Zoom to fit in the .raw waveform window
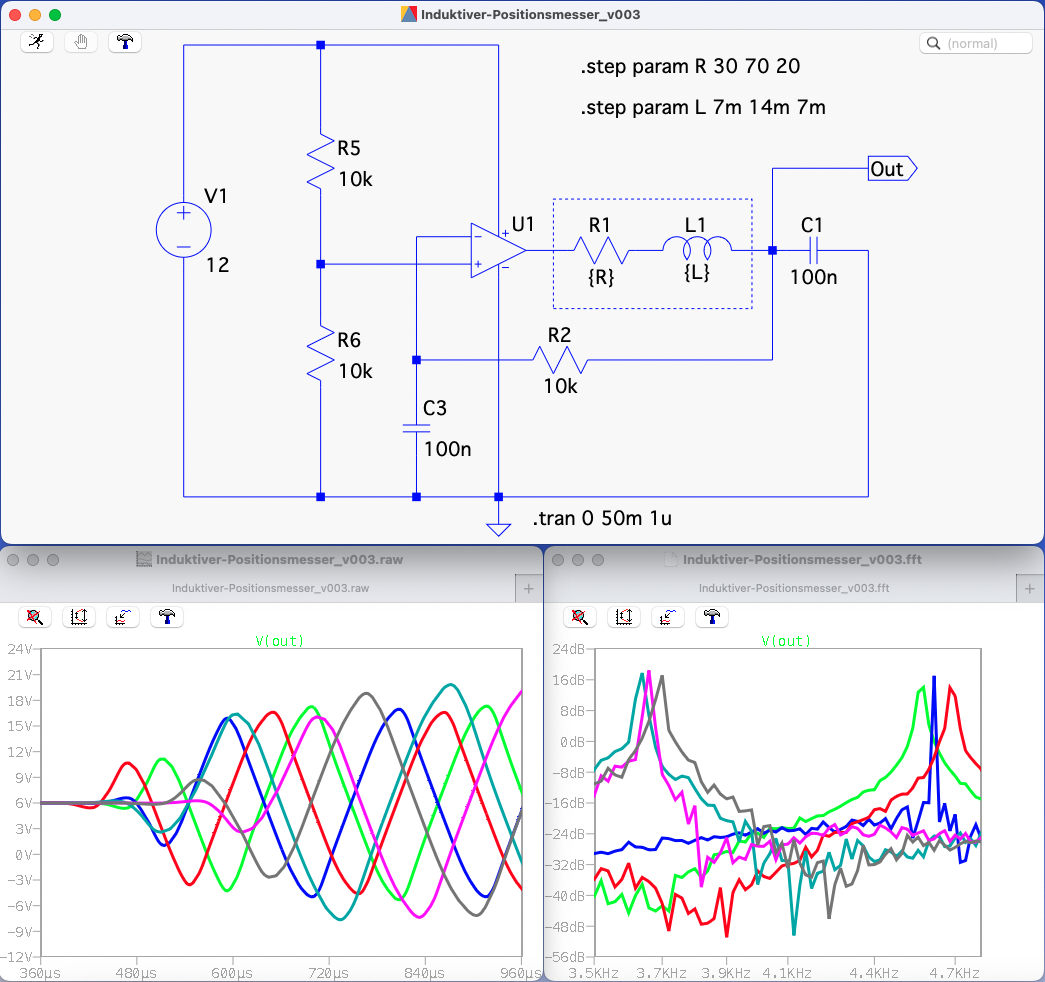Image resolution: width=1045 pixels, height=982 pixels. (35, 617)
